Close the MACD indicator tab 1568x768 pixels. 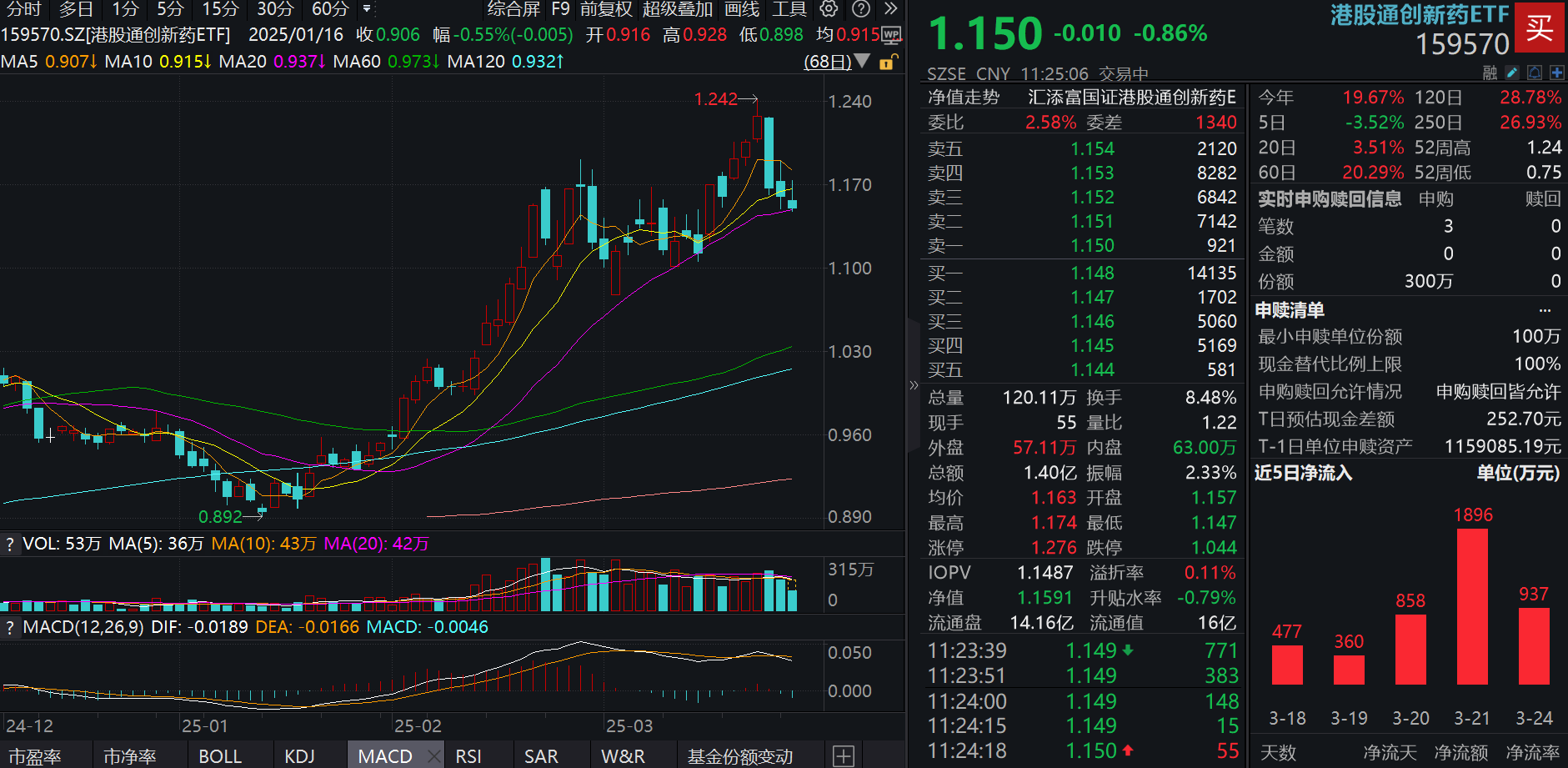pos(433,756)
